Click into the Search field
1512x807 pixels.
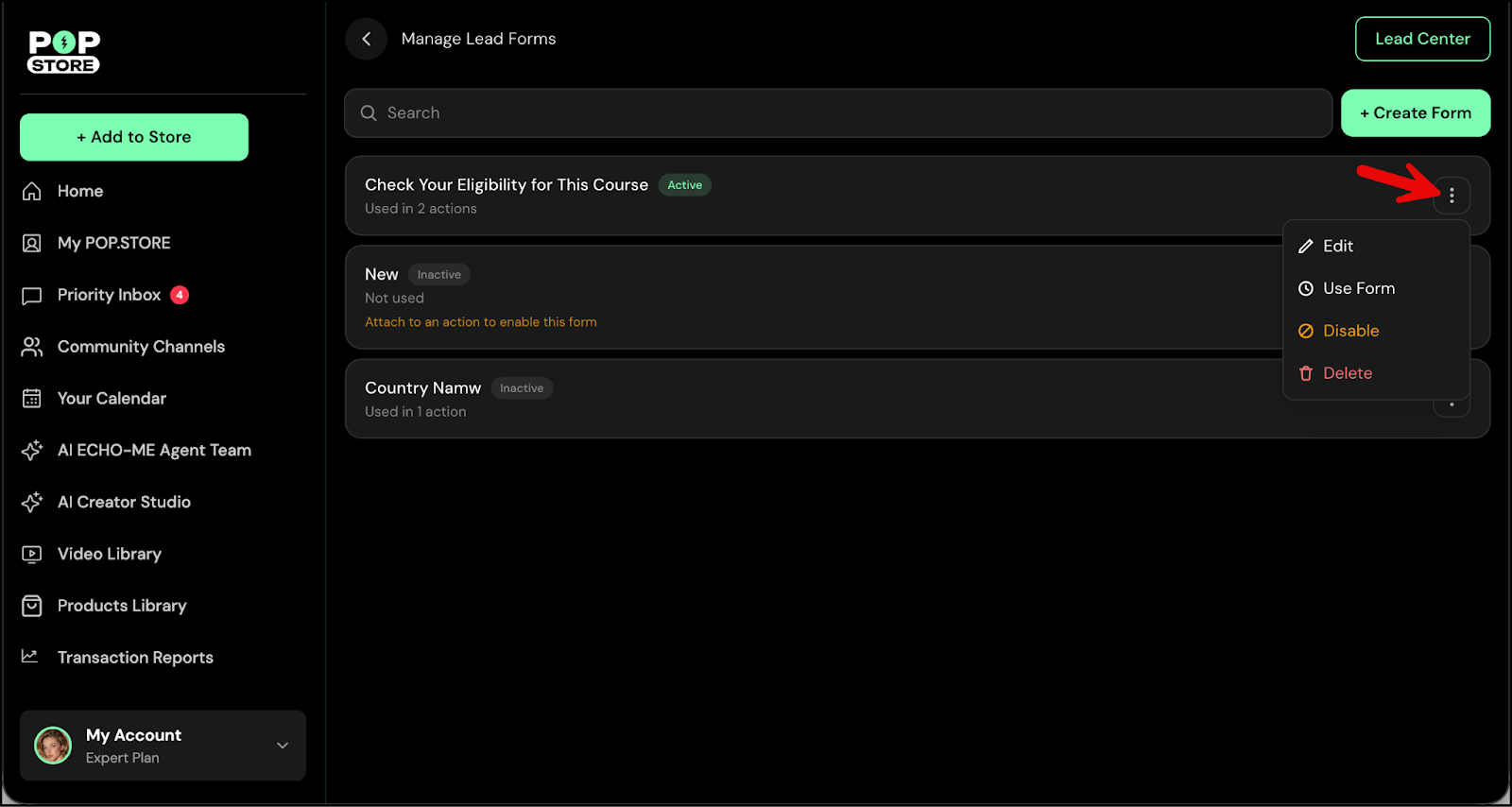pos(837,113)
